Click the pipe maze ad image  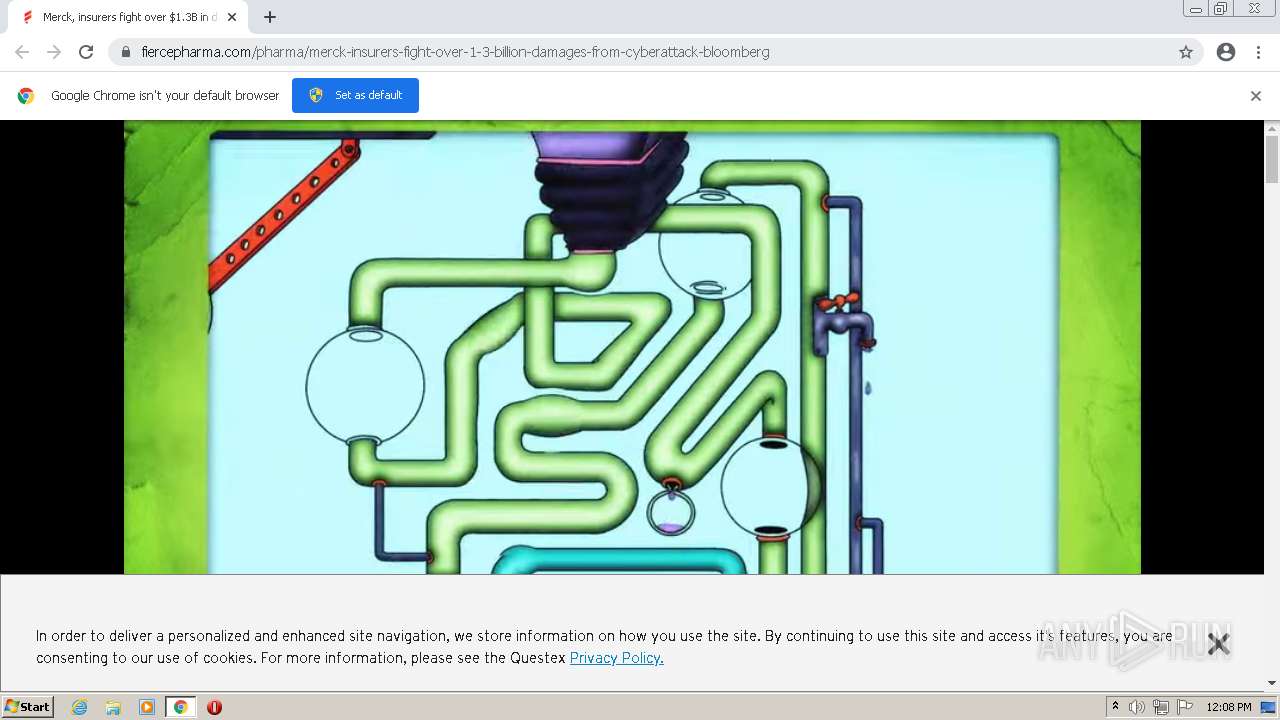(632, 347)
